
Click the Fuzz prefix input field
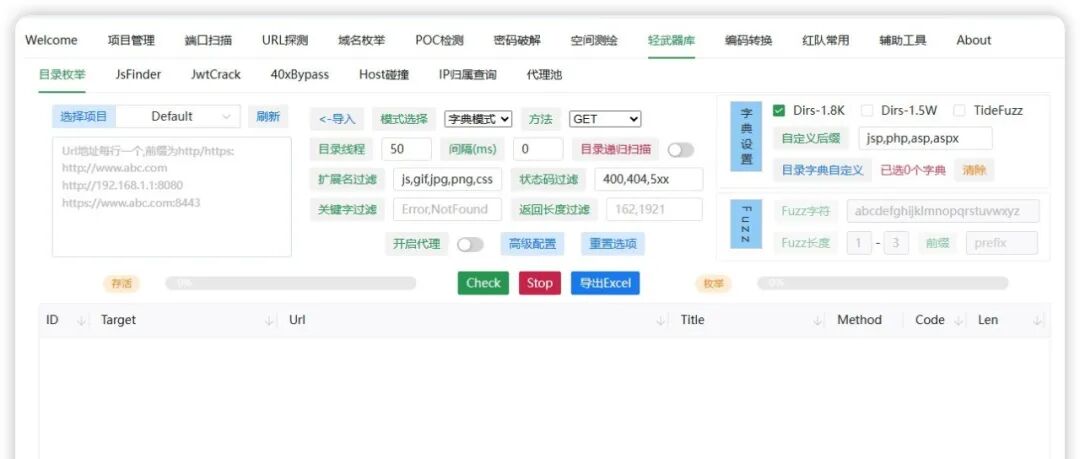(1001, 243)
